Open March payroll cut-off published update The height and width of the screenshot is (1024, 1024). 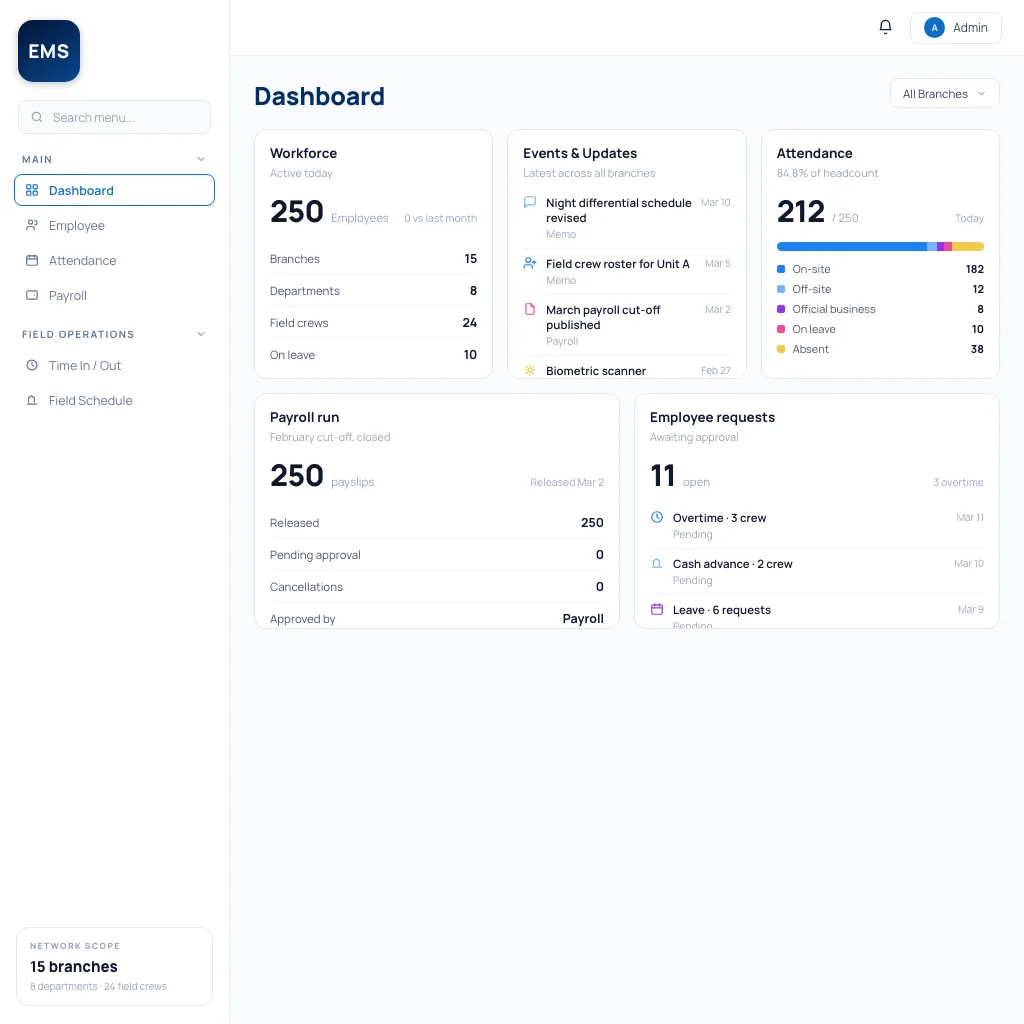click(626, 325)
